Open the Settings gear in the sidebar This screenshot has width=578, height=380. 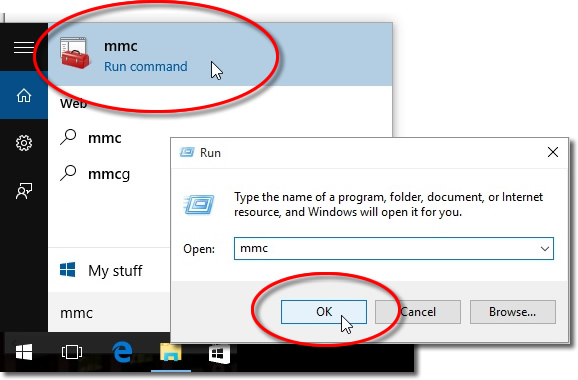24,143
